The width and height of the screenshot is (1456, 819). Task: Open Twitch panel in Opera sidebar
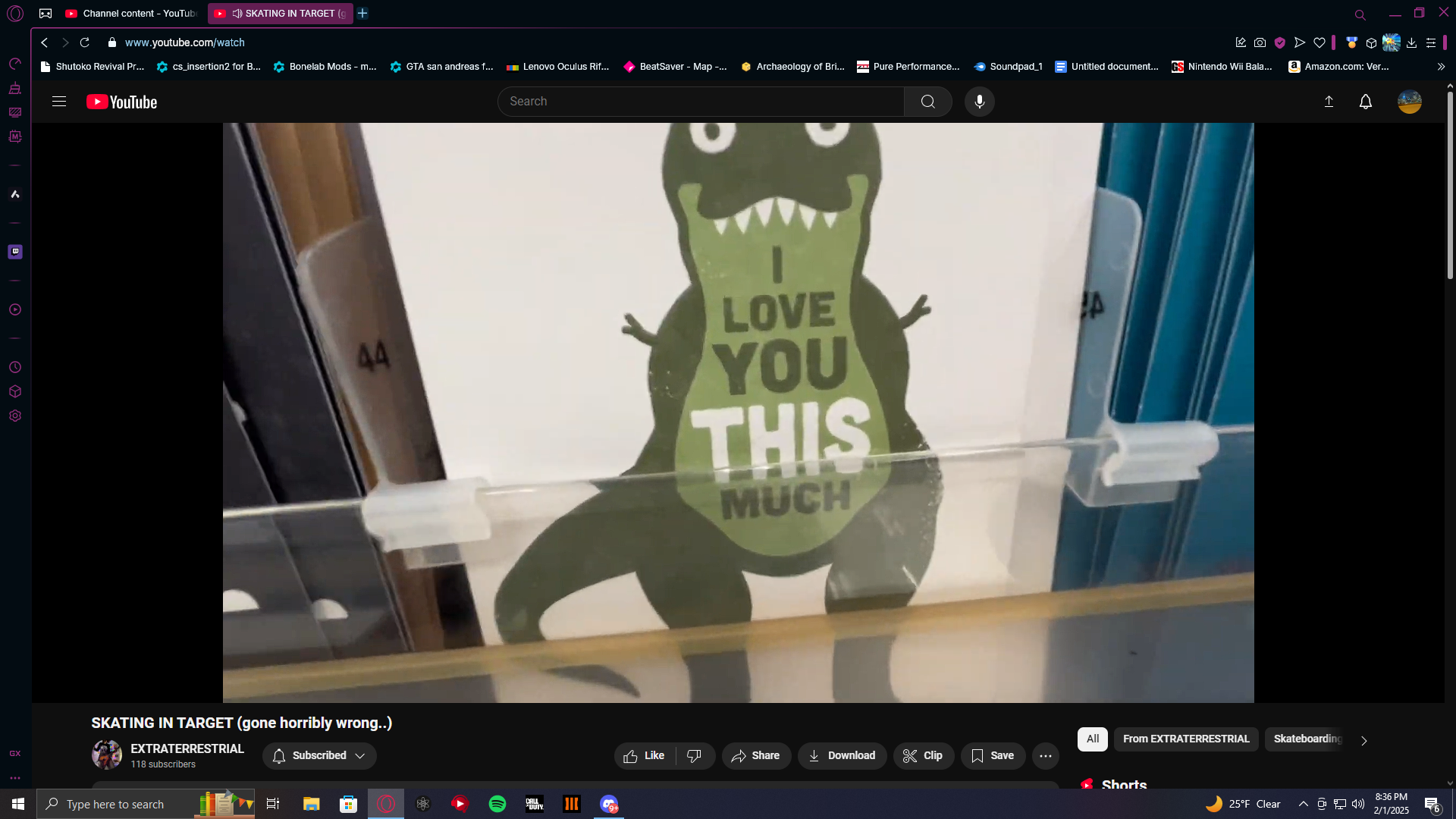15,252
